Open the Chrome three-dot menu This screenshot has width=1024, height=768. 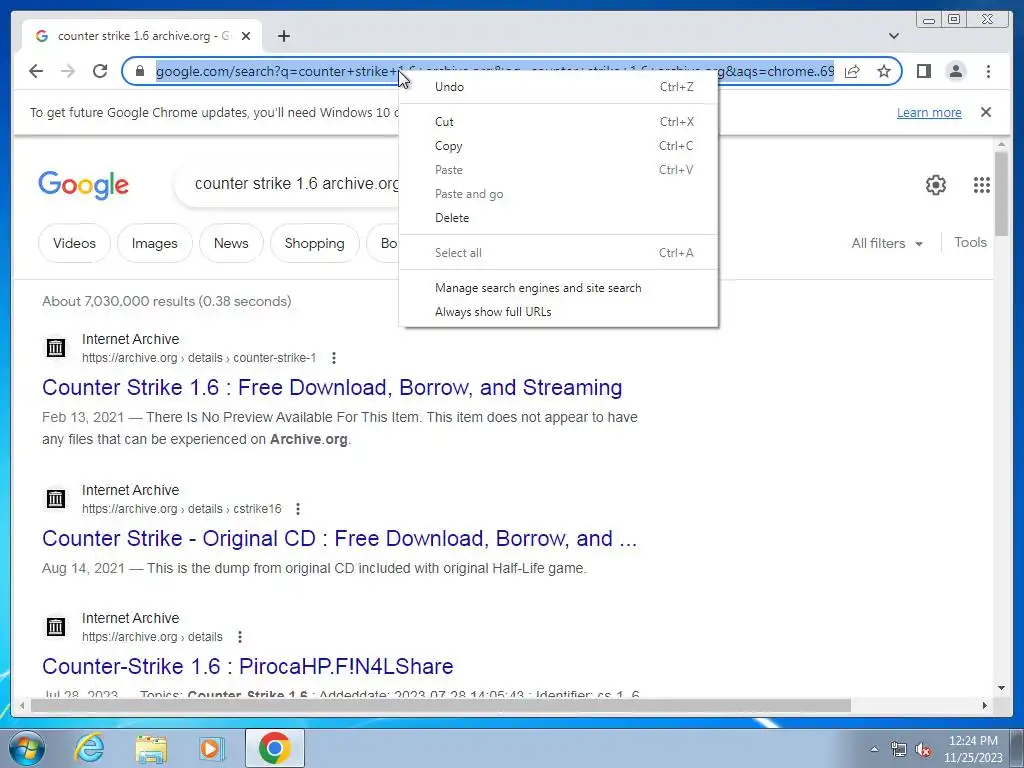[988, 71]
